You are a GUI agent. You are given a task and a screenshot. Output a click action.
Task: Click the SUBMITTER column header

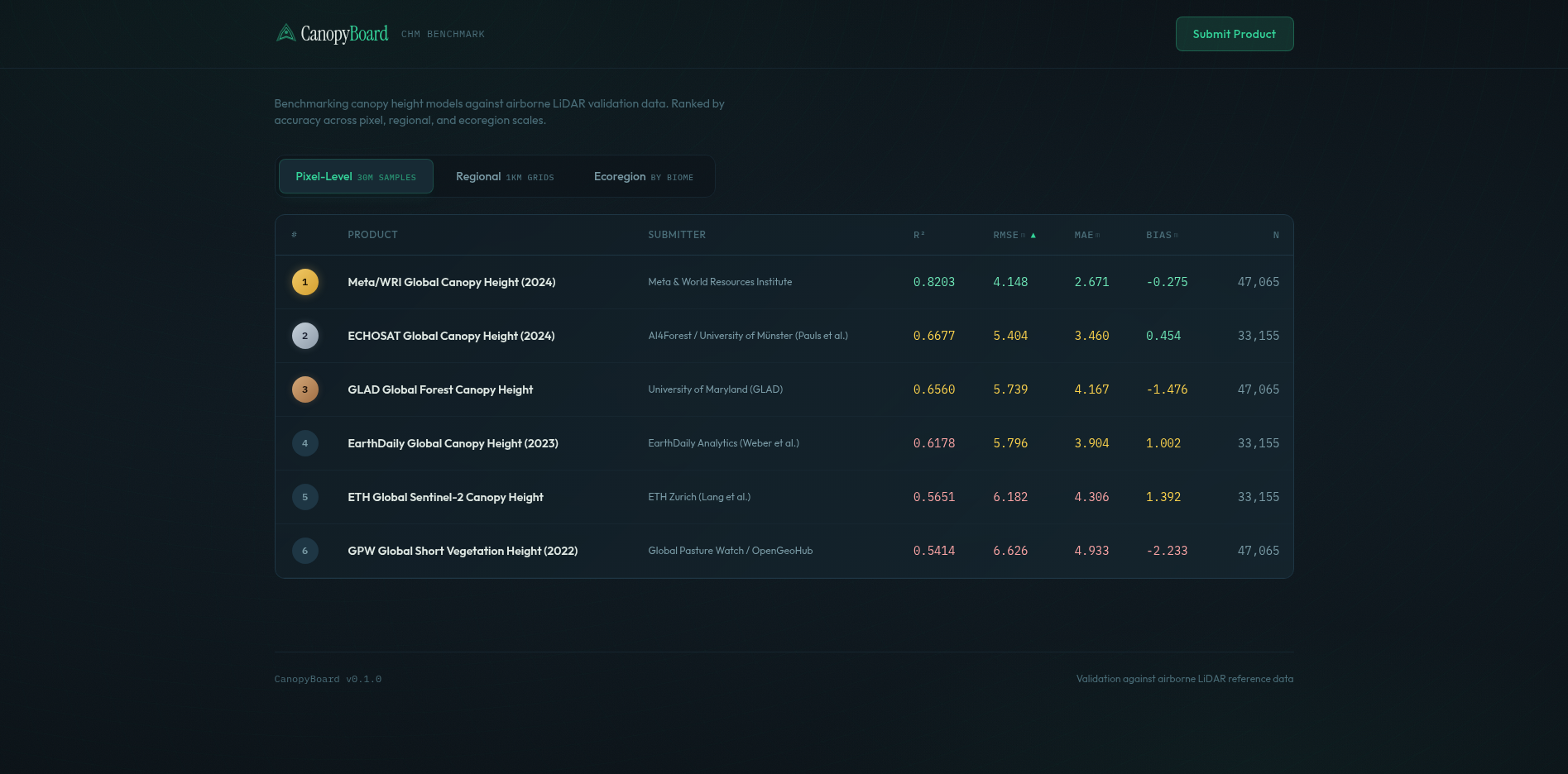[x=677, y=235]
